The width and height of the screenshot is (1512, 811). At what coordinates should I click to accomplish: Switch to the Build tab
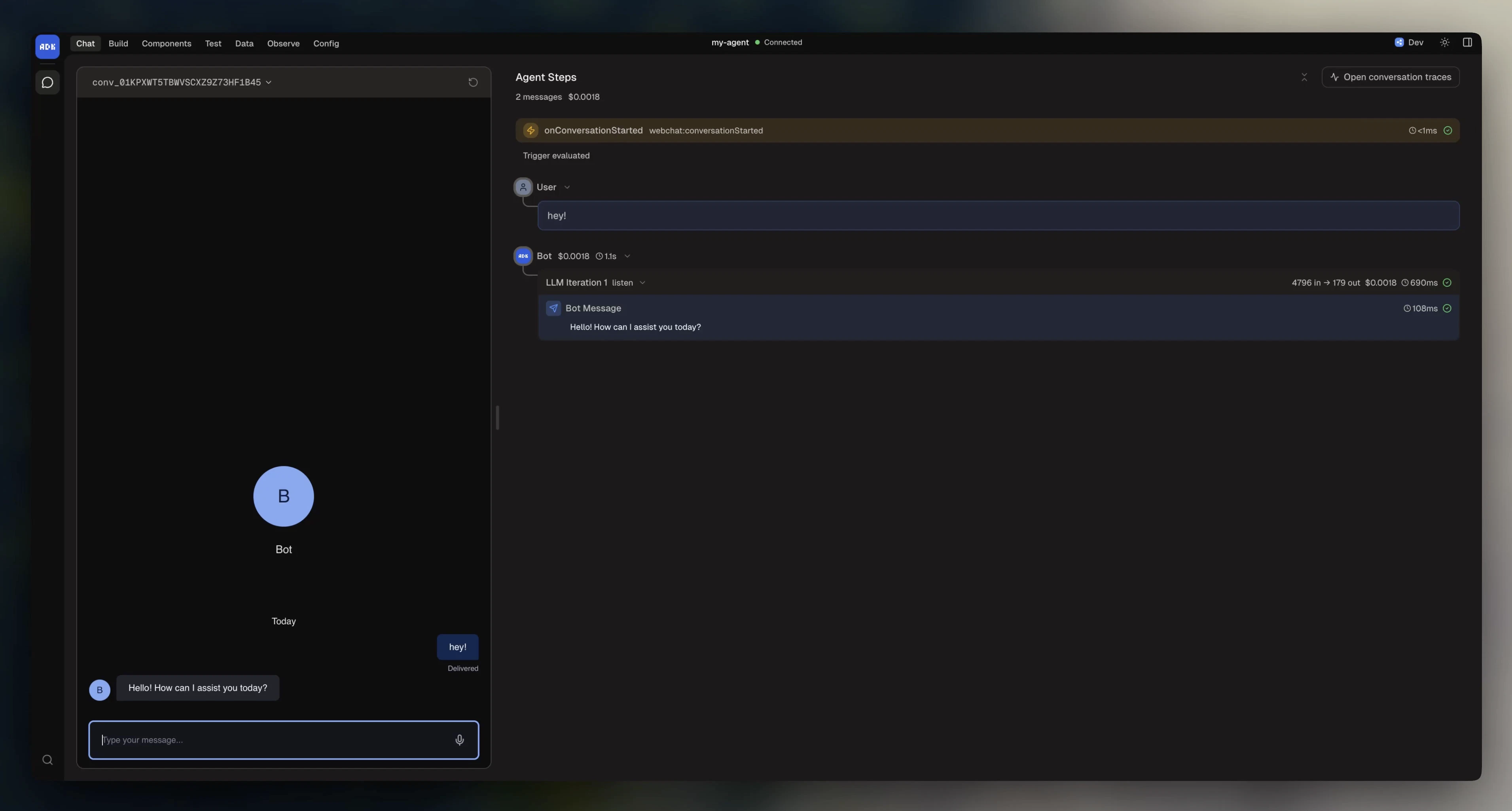(x=118, y=43)
